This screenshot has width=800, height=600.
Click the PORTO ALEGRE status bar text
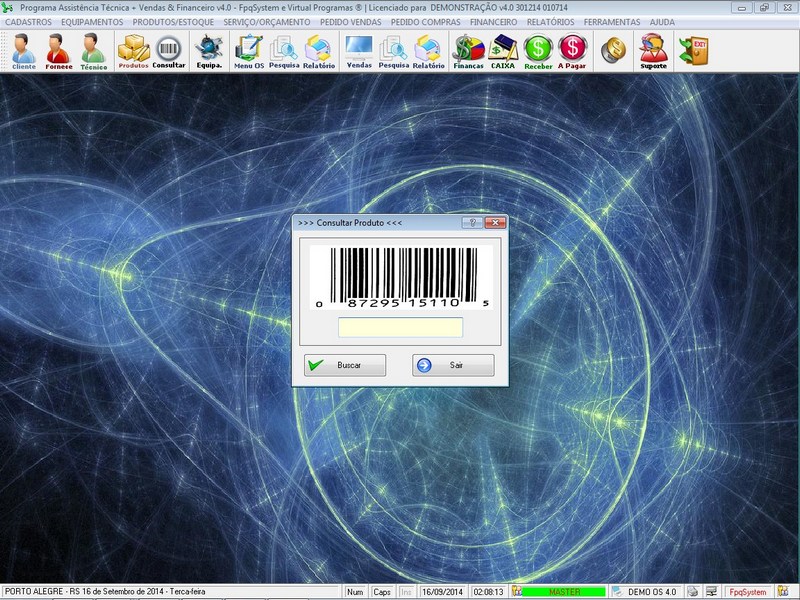pos(105,592)
